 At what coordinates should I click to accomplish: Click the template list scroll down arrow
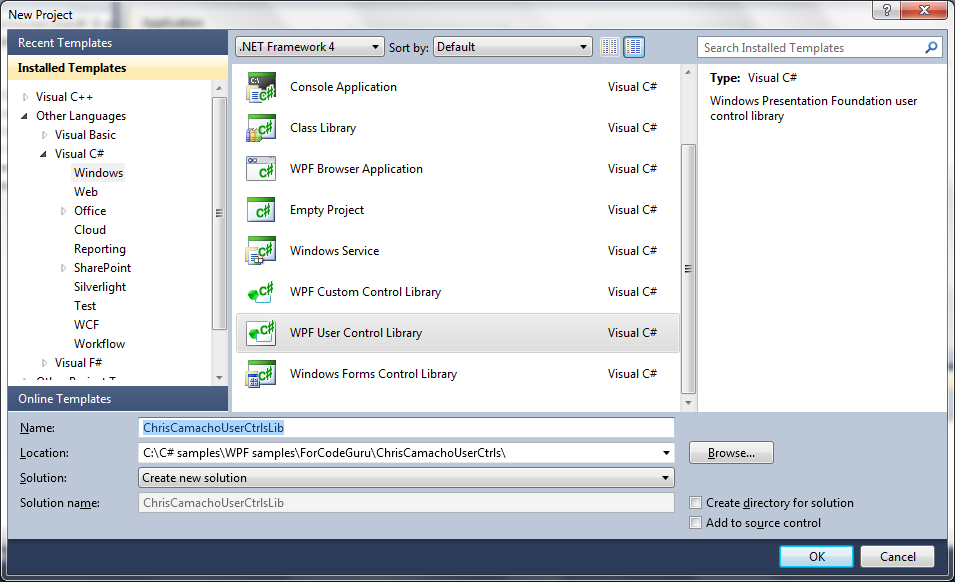(688, 402)
